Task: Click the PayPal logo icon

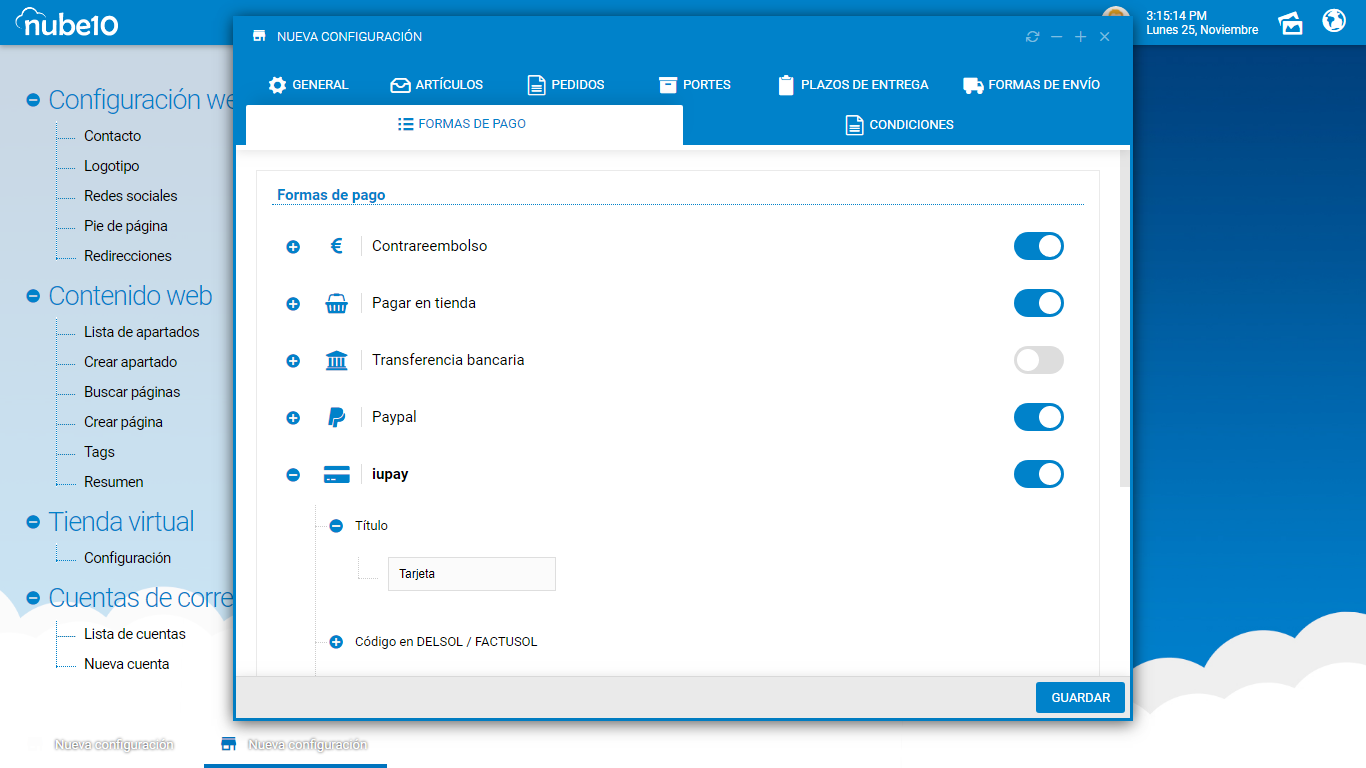Action: point(336,417)
